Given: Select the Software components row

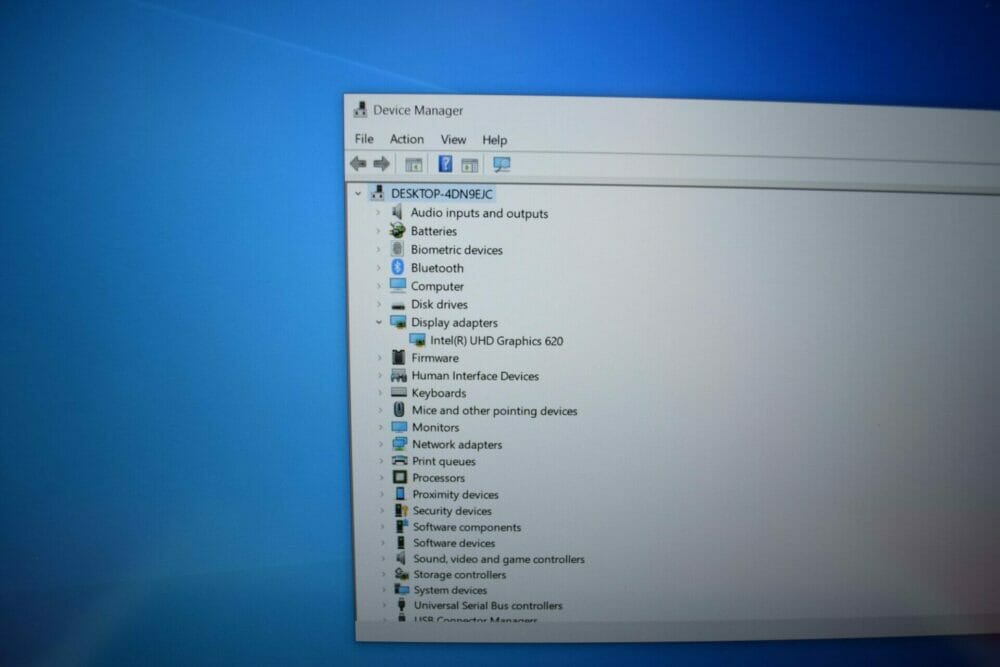Looking at the screenshot, I should tap(467, 527).
